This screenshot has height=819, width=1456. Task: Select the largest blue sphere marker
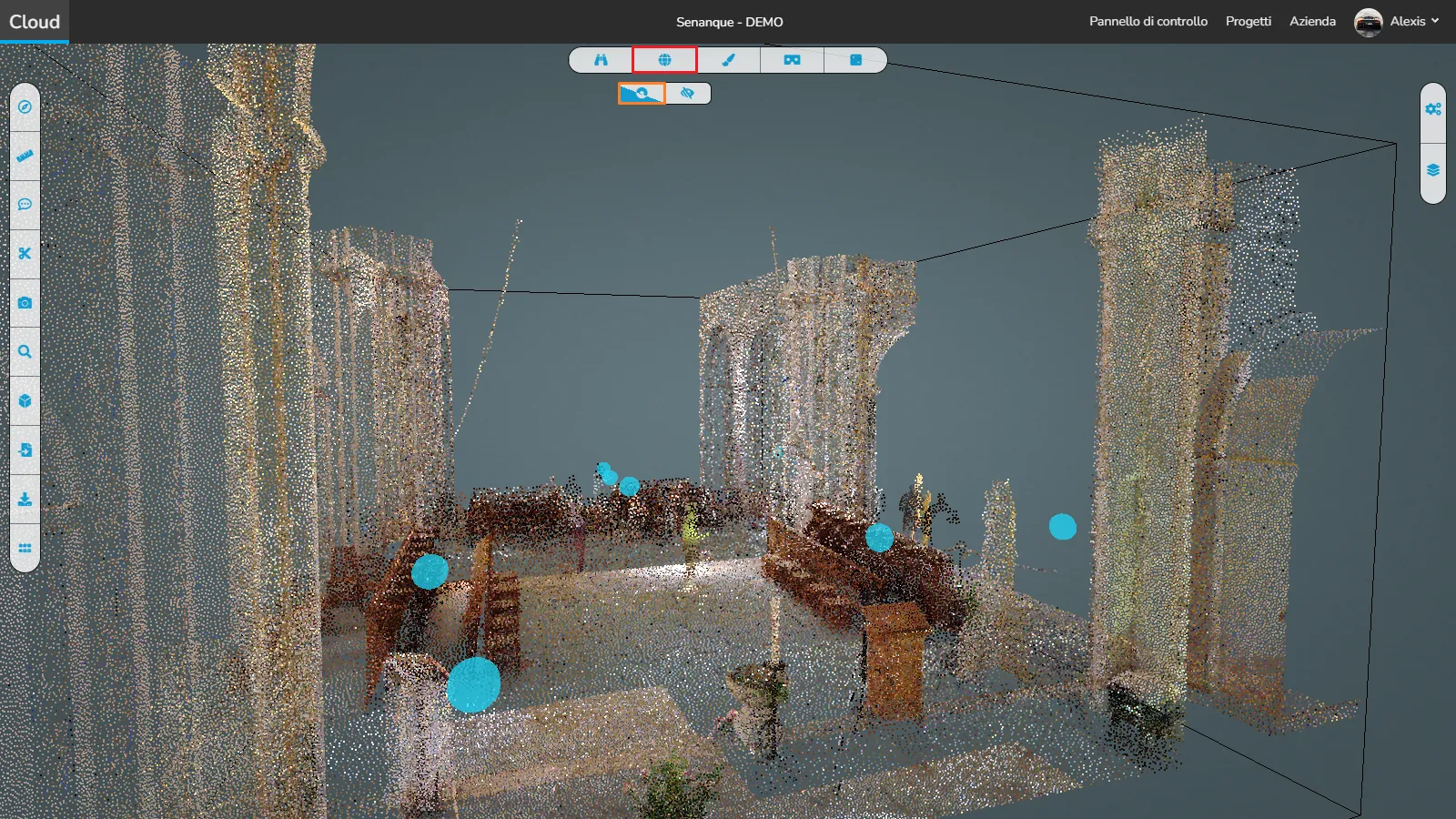[x=473, y=684]
